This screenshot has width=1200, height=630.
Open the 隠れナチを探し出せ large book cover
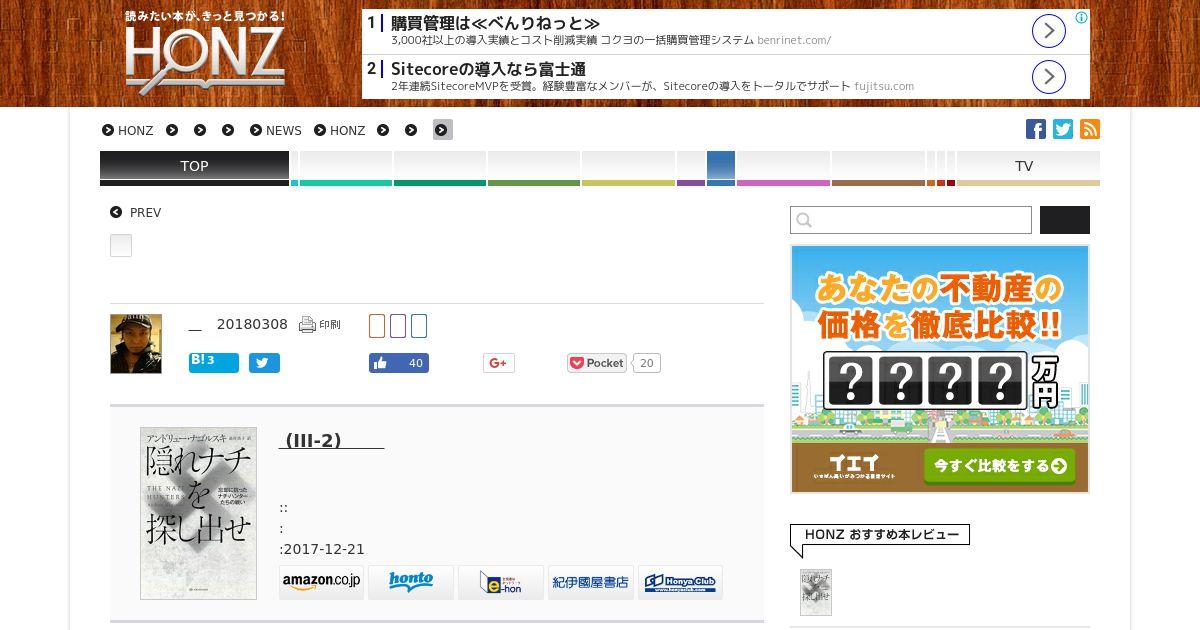point(198,514)
